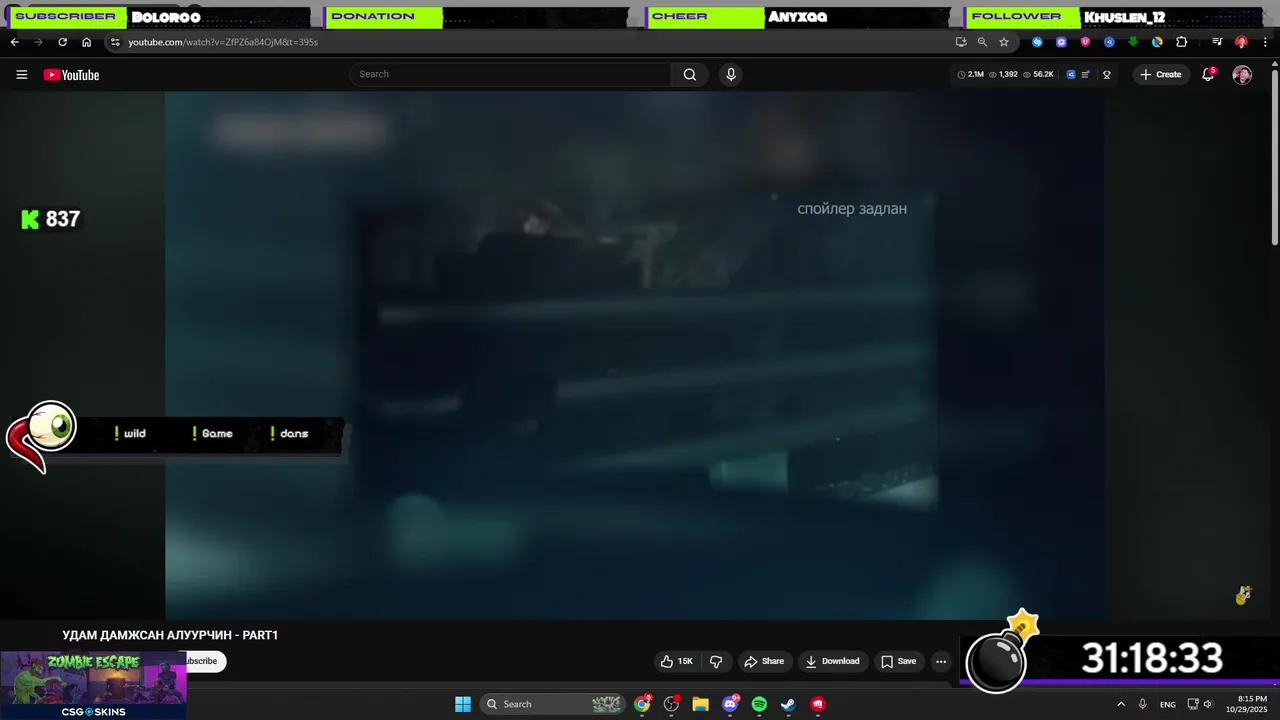Click the YouTube search field

[x=510, y=74]
